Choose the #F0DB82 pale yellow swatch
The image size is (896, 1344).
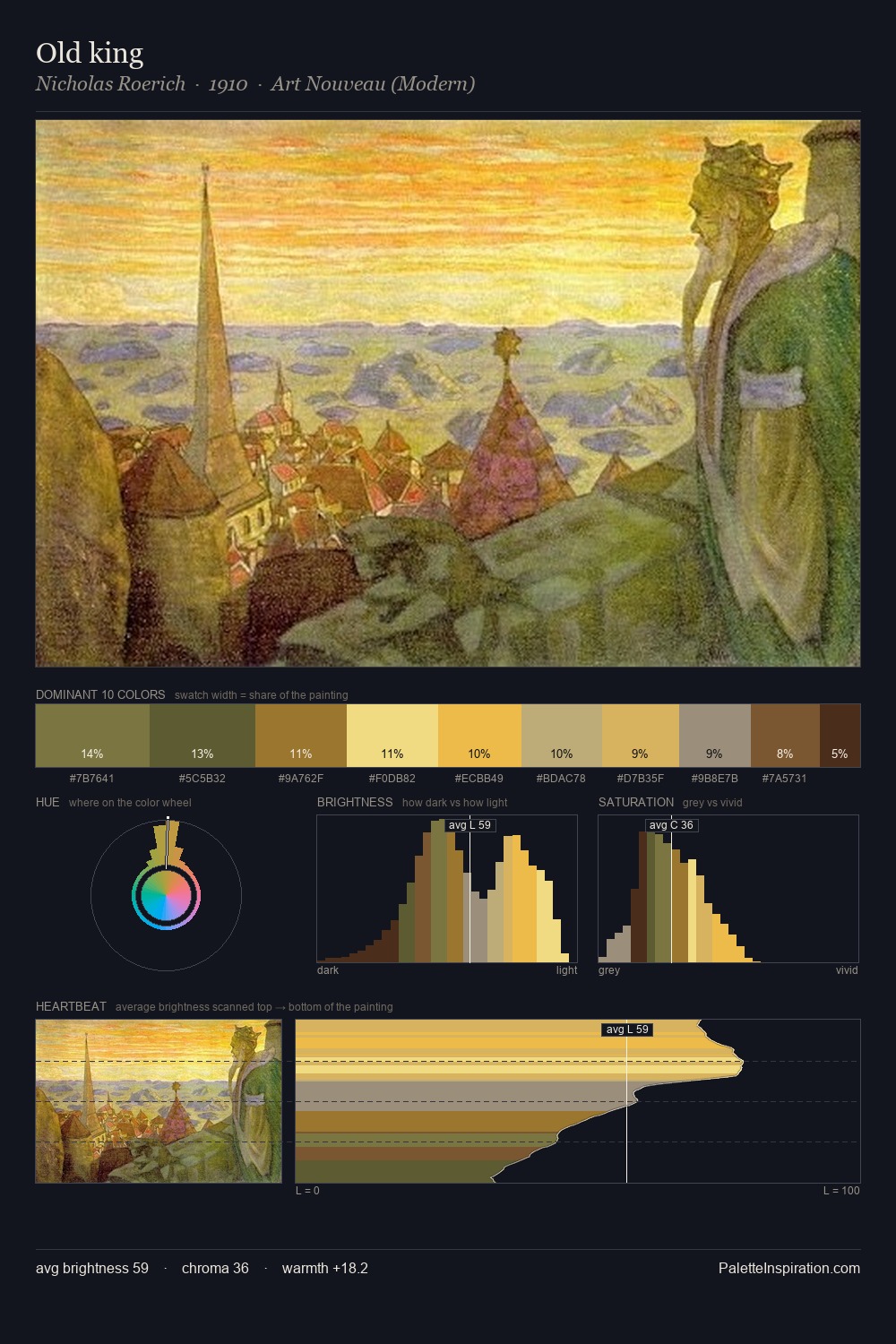click(x=392, y=736)
